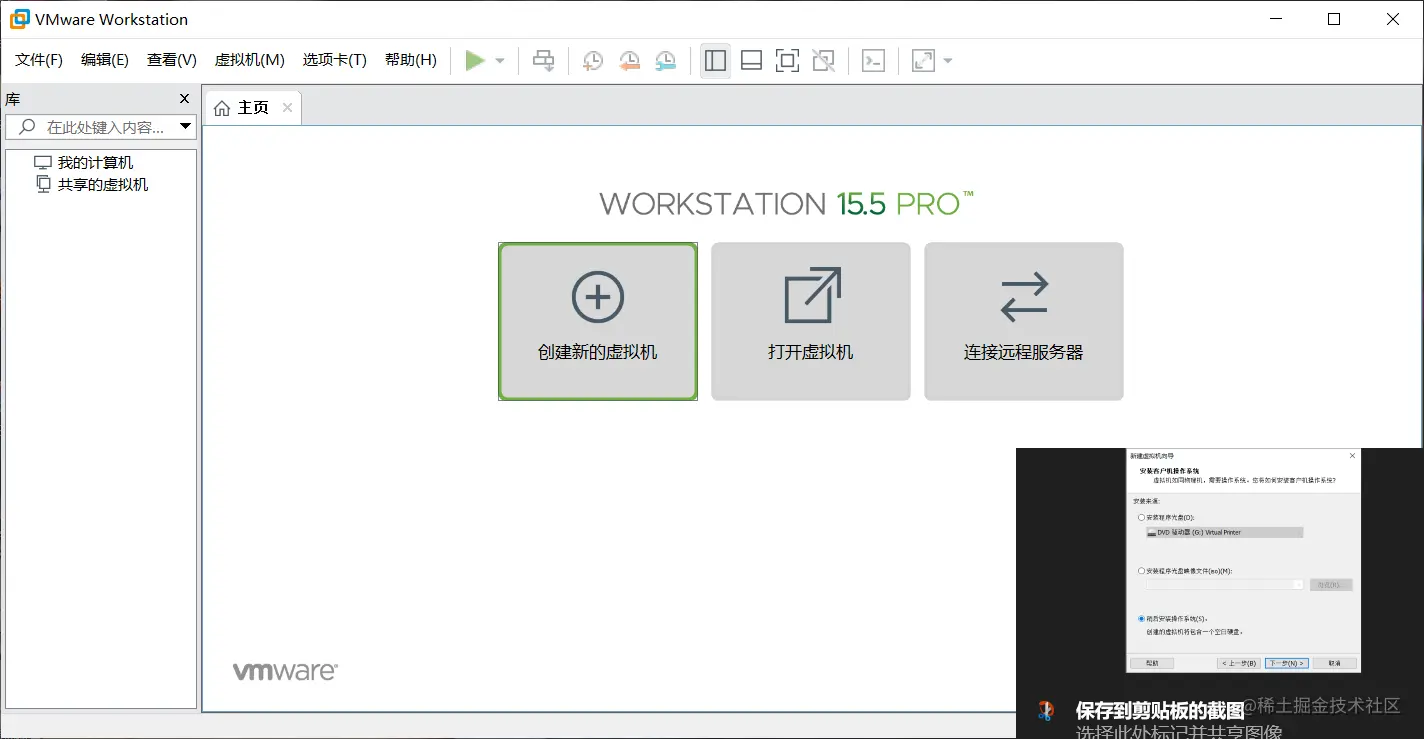Viewport: 1424px width, 739px height.
Task: Revert to snapshot using the clock icon with orange arrow
Action: pyautogui.click(x=629, y=61)
